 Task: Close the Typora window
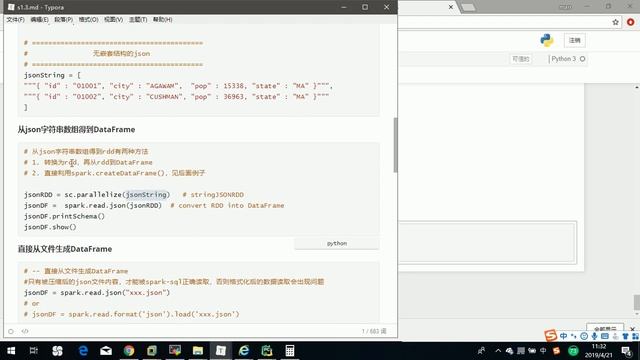point(387,7)
